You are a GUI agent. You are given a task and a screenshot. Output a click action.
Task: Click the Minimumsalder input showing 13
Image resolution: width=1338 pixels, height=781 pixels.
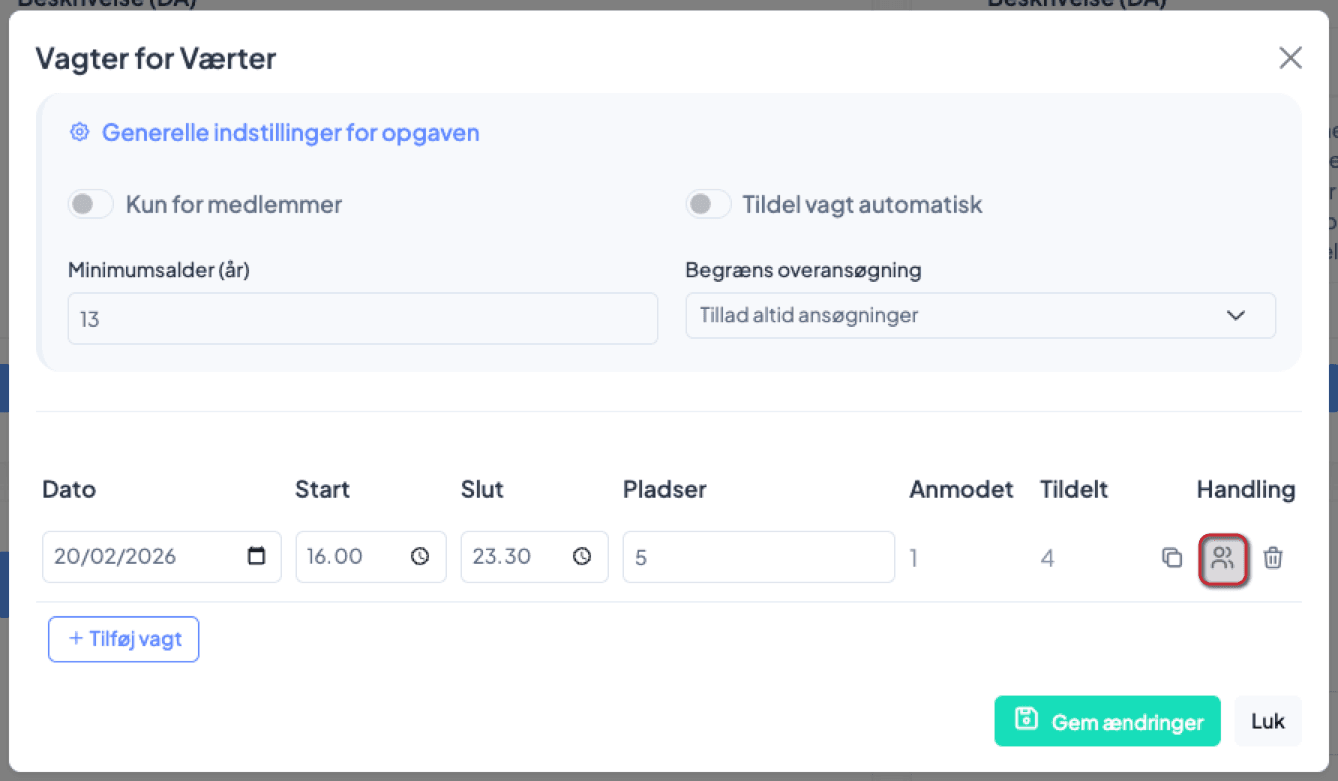click(x=362, y=318)
